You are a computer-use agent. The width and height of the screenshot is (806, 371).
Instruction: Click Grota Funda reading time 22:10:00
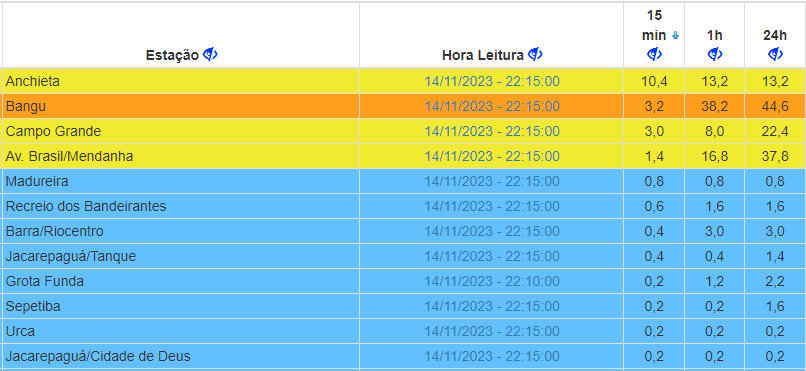492,282
